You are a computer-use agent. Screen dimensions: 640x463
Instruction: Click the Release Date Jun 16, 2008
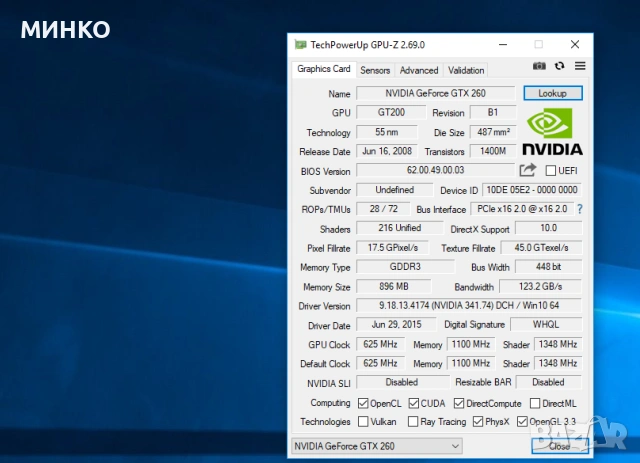tap(387, 151)
